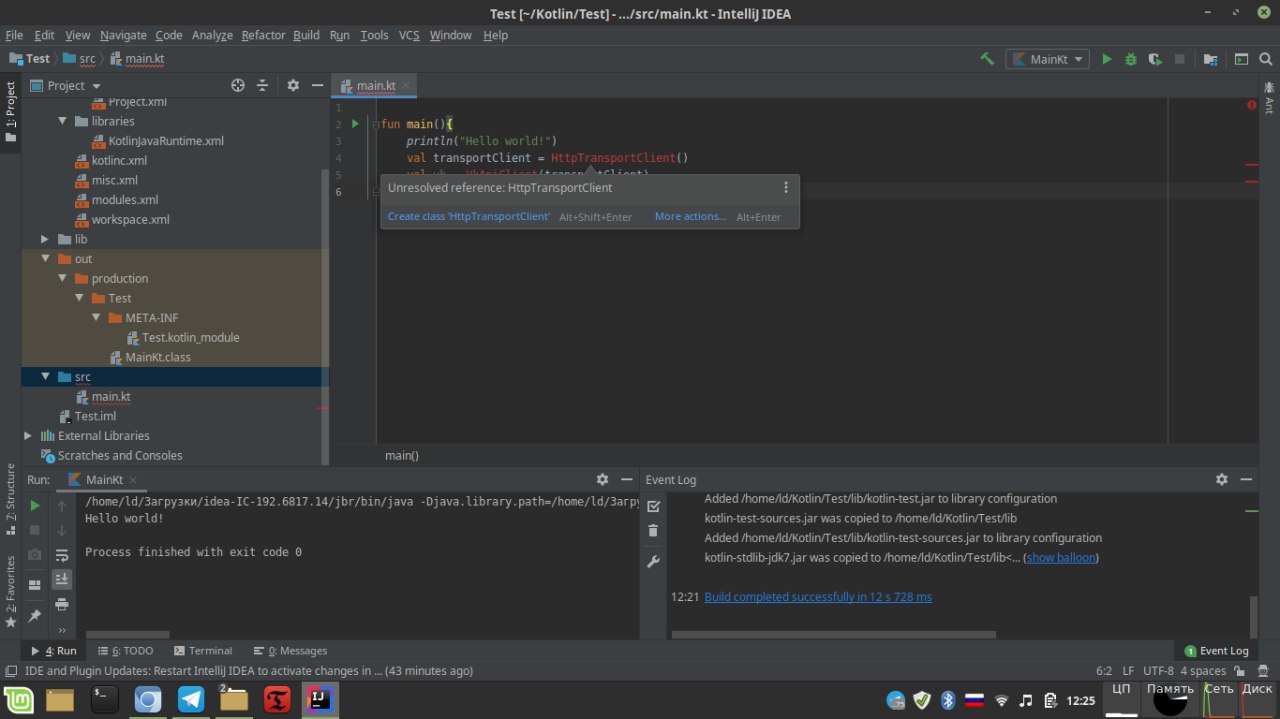Open Event Log panel gear settings
This screenshot has width=1280, height=719.
tap(1222, 480)
